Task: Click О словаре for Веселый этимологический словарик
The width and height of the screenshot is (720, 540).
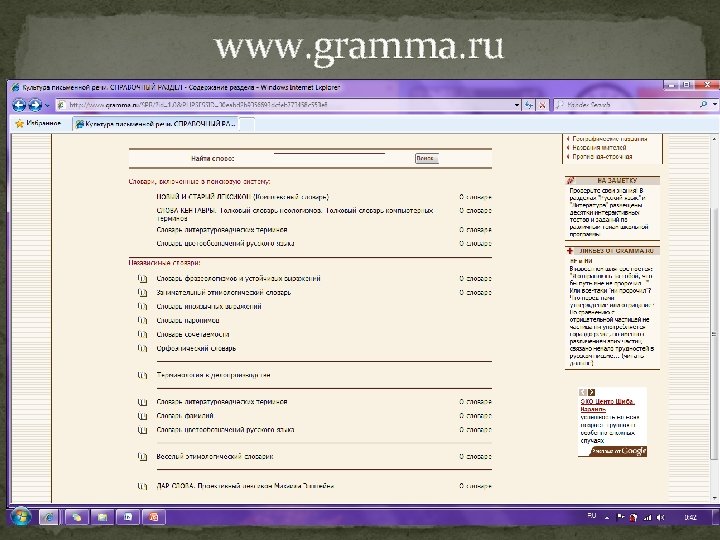Action: [475, 457]
